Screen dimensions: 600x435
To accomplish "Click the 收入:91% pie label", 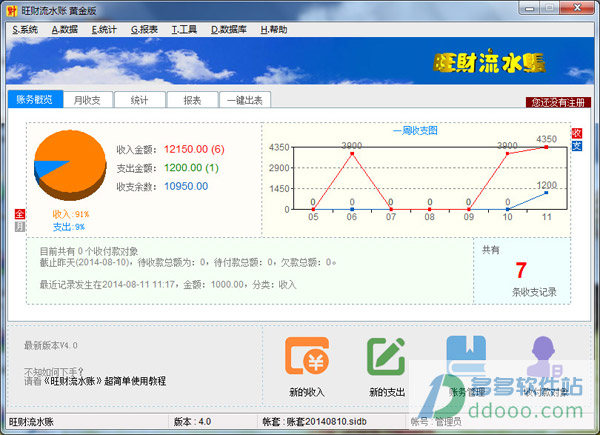I will pos(71,214).
